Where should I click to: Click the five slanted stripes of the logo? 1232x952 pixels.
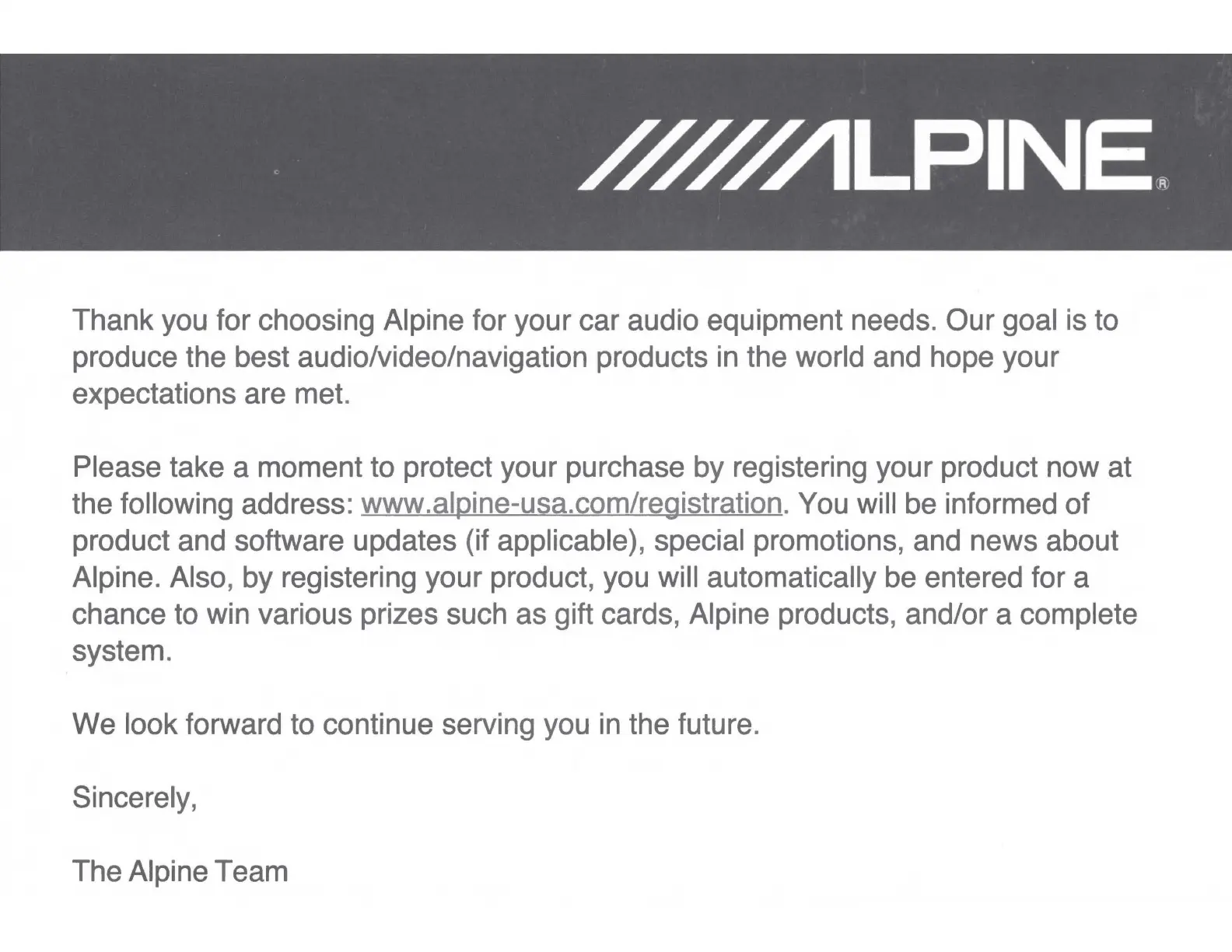675,156
